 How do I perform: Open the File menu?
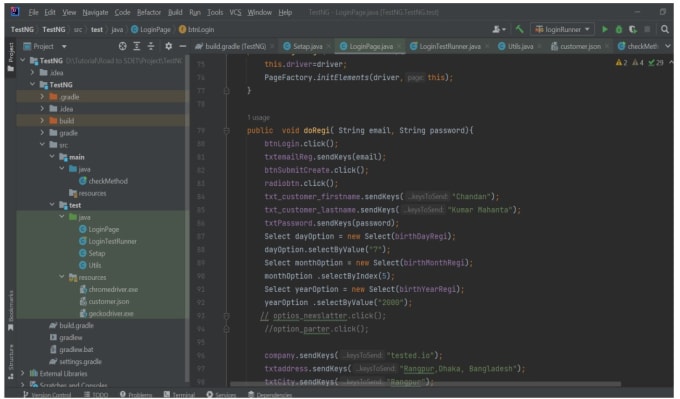click(x=33, y=13)
